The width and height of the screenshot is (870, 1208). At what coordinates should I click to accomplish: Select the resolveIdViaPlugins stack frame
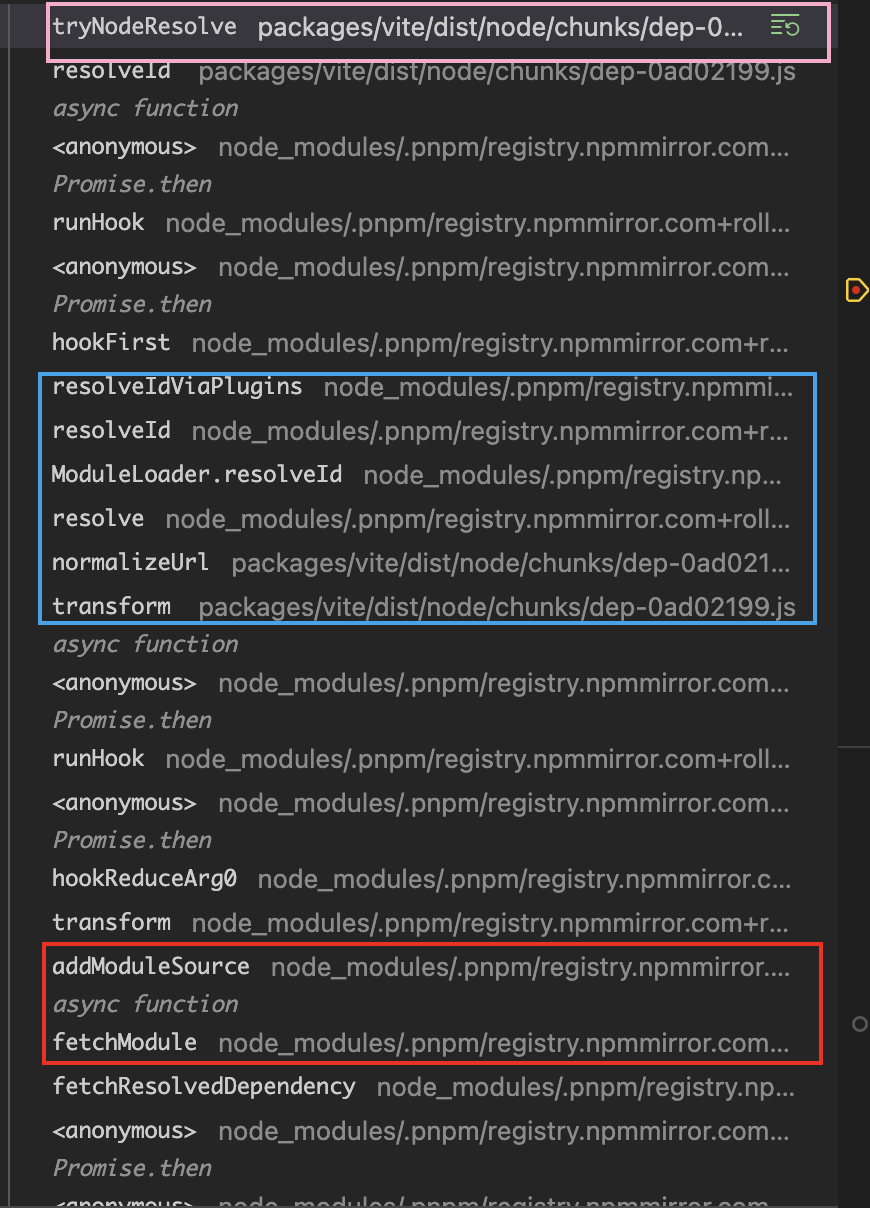click(177, 387)
